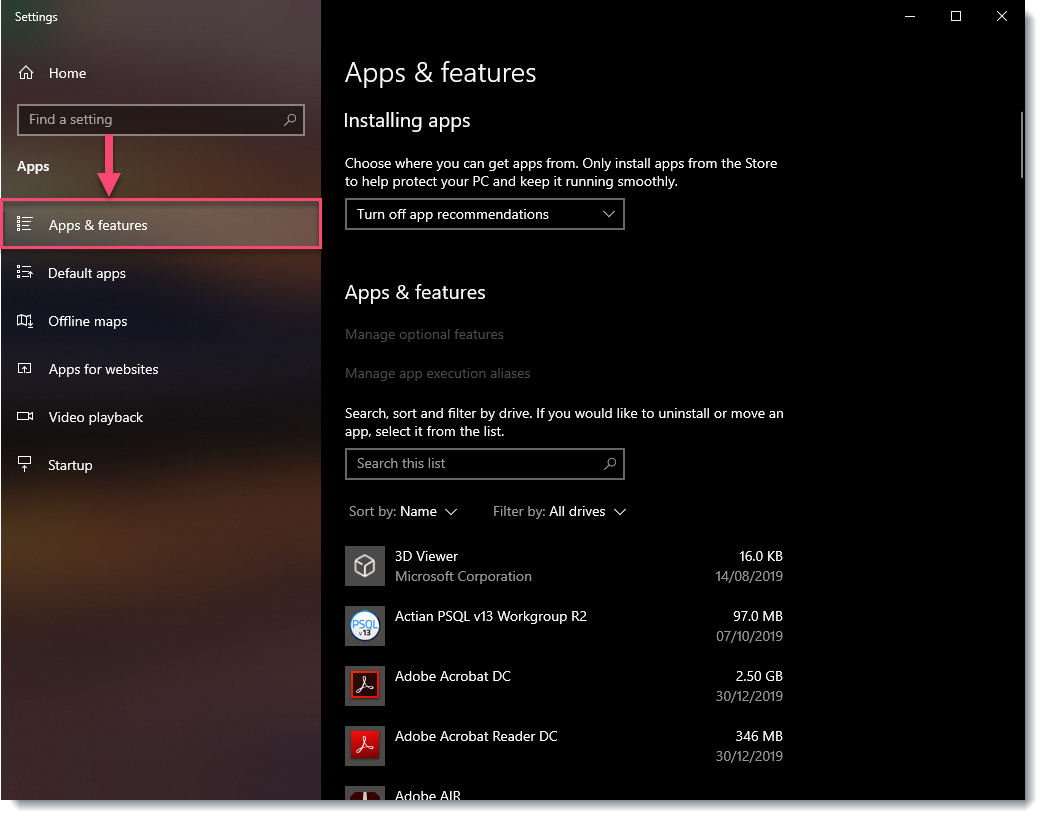Open the Filter by All drives dropdown
This screenshot has height=820, width=1045.
click(x=560, y=512)
